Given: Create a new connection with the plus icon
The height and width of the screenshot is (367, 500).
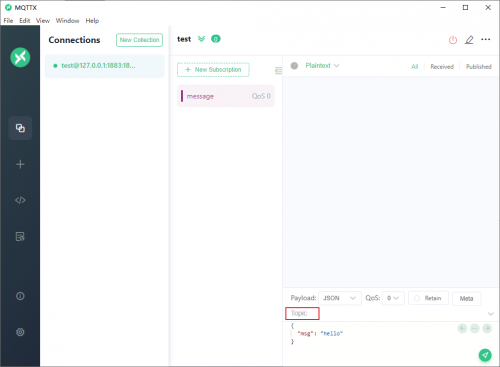Looking at the screenshot, I should pos(20,164).
